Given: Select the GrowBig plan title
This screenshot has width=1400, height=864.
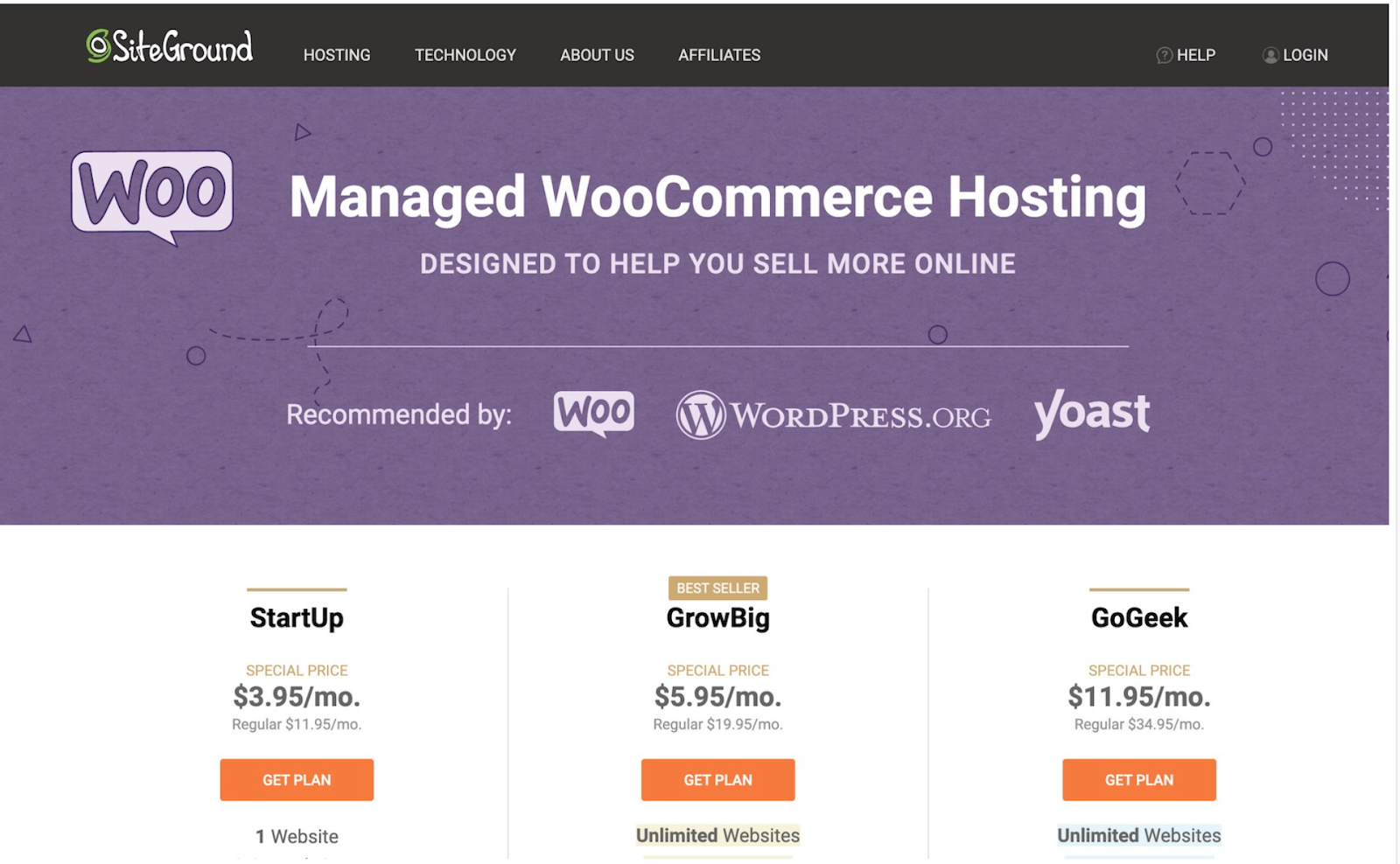Looking at the screenshot, I should 718,618.
